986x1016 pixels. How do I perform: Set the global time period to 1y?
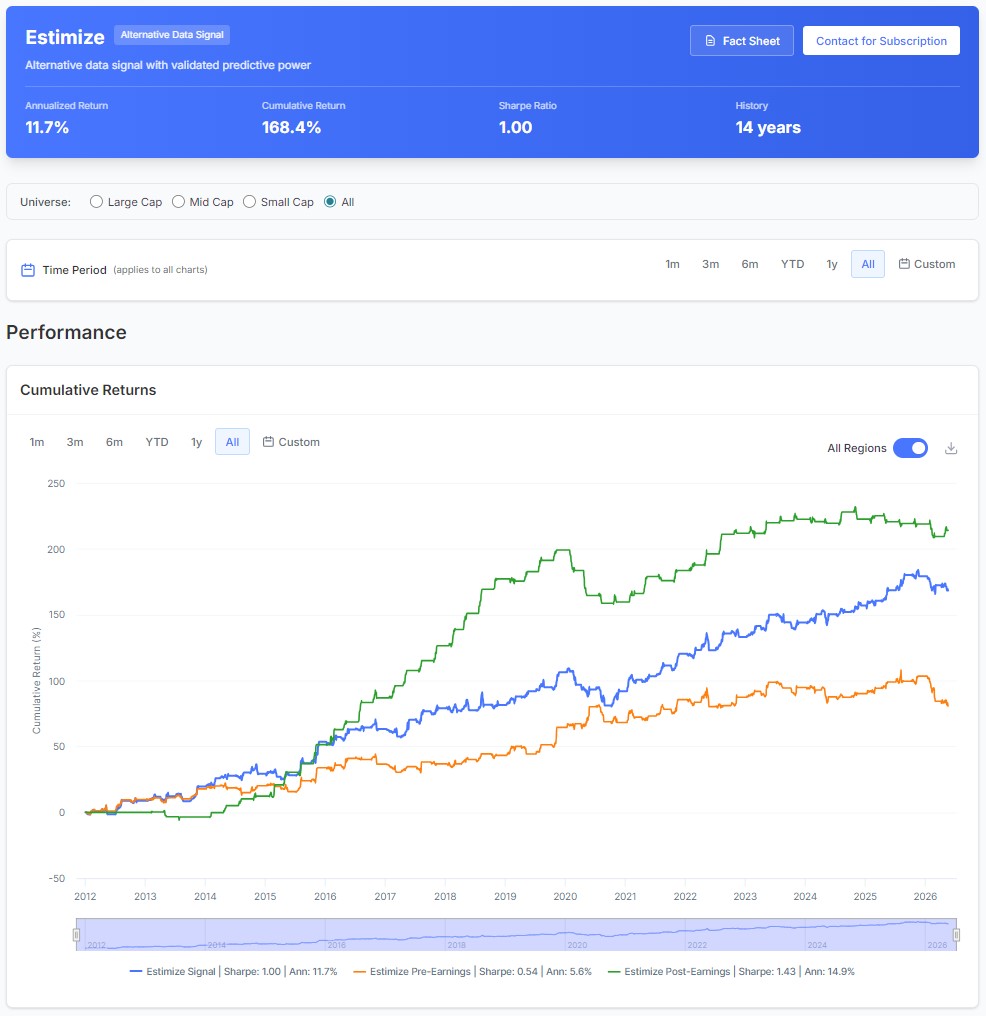pyautogui.click(x=831, y=264)
